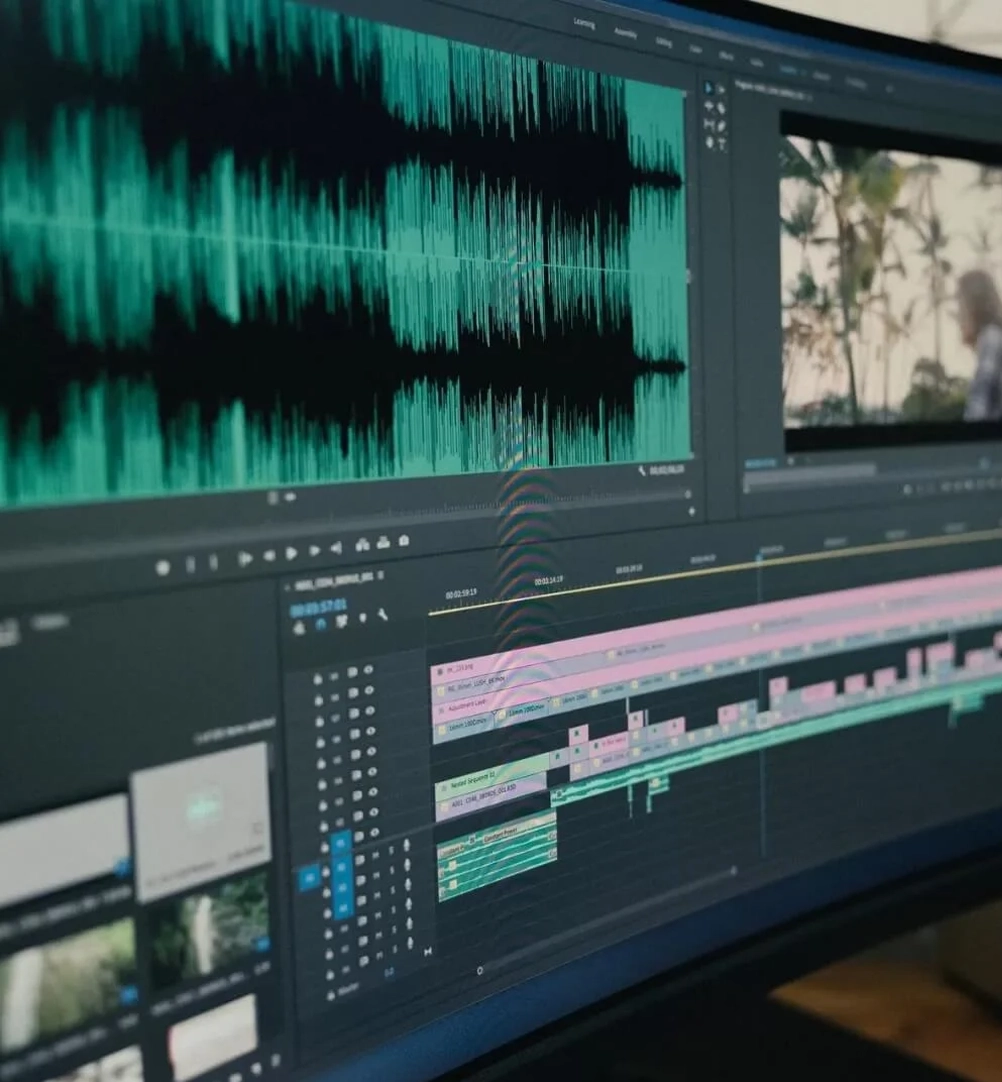Select the Pen tool
1002x1082 pixels.
pyautogui.click(x=722, y=126)
